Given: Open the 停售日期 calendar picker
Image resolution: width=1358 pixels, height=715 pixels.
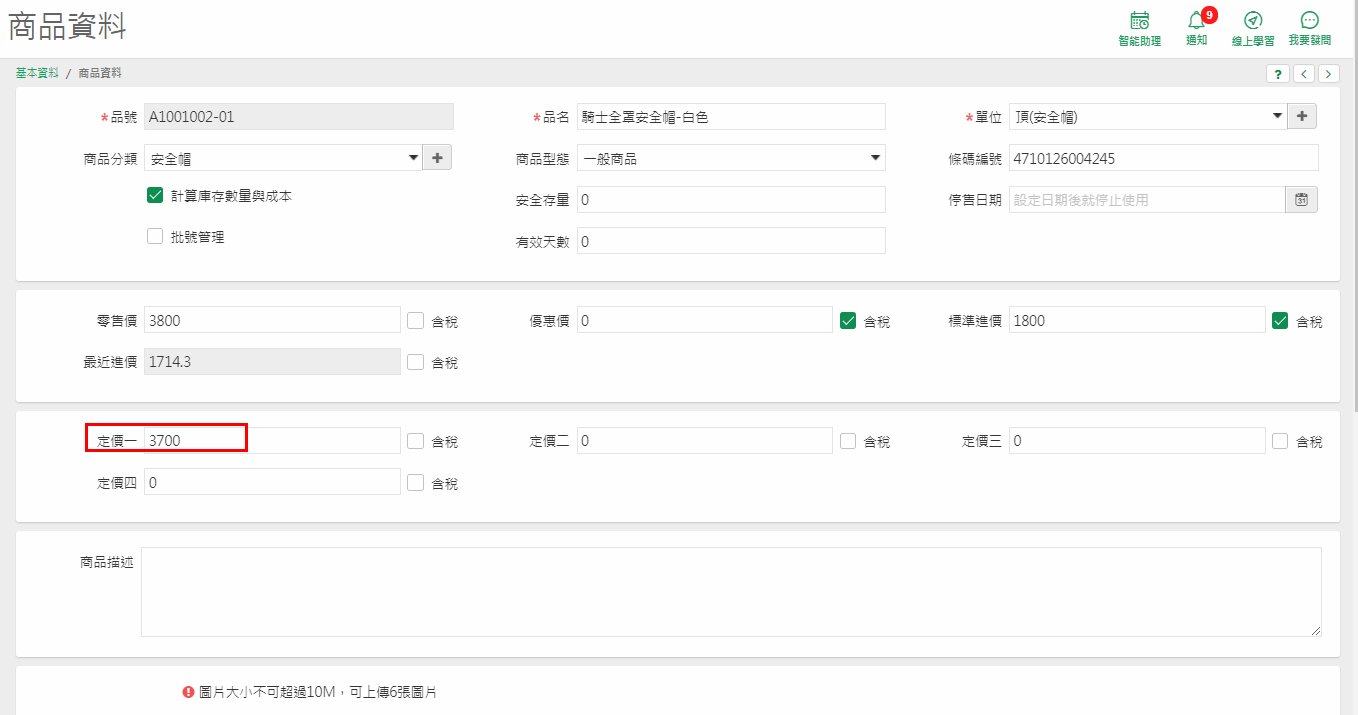Looking at the screenshot, I should pos(1302,200).
